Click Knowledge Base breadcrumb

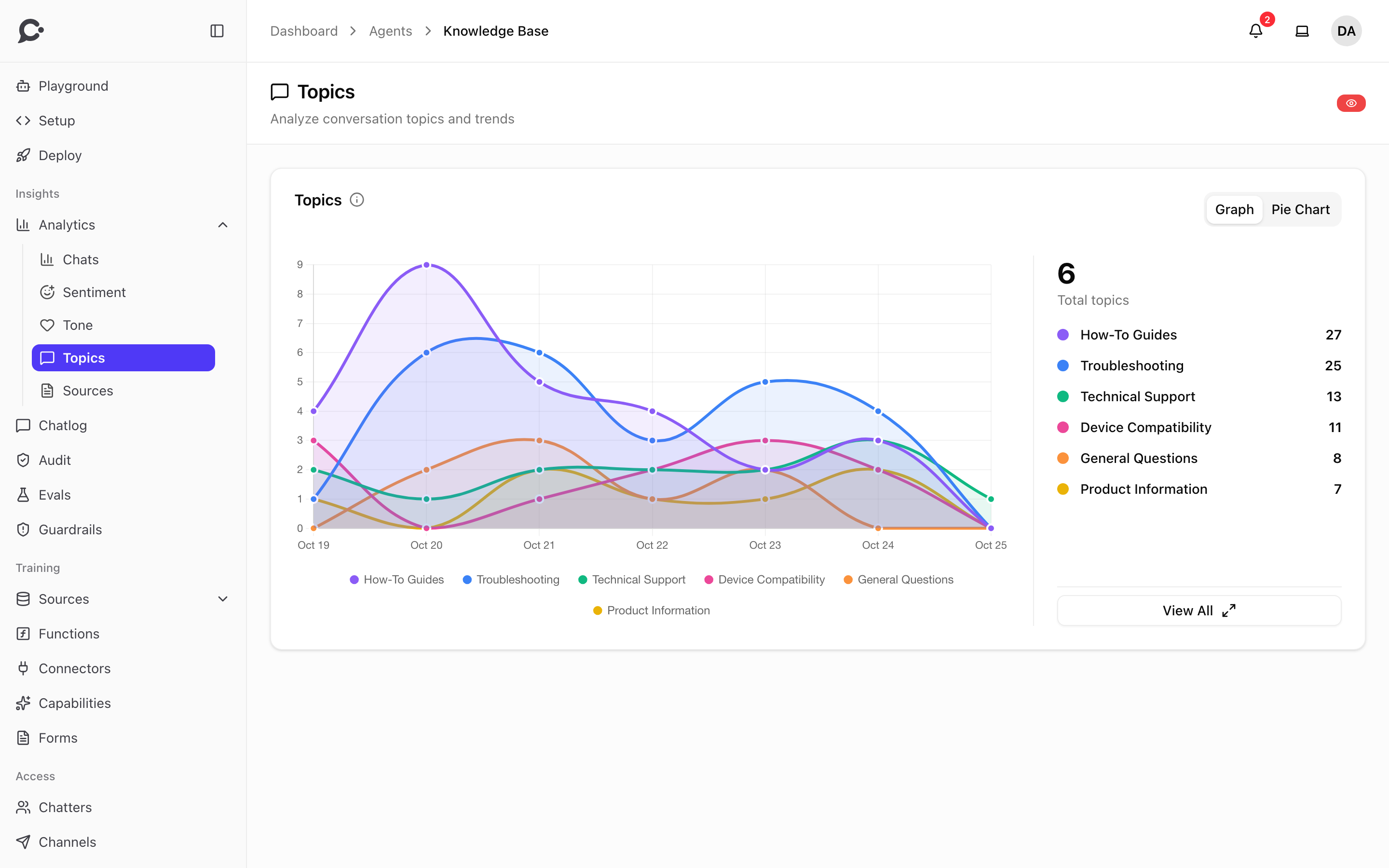[496, 31]
